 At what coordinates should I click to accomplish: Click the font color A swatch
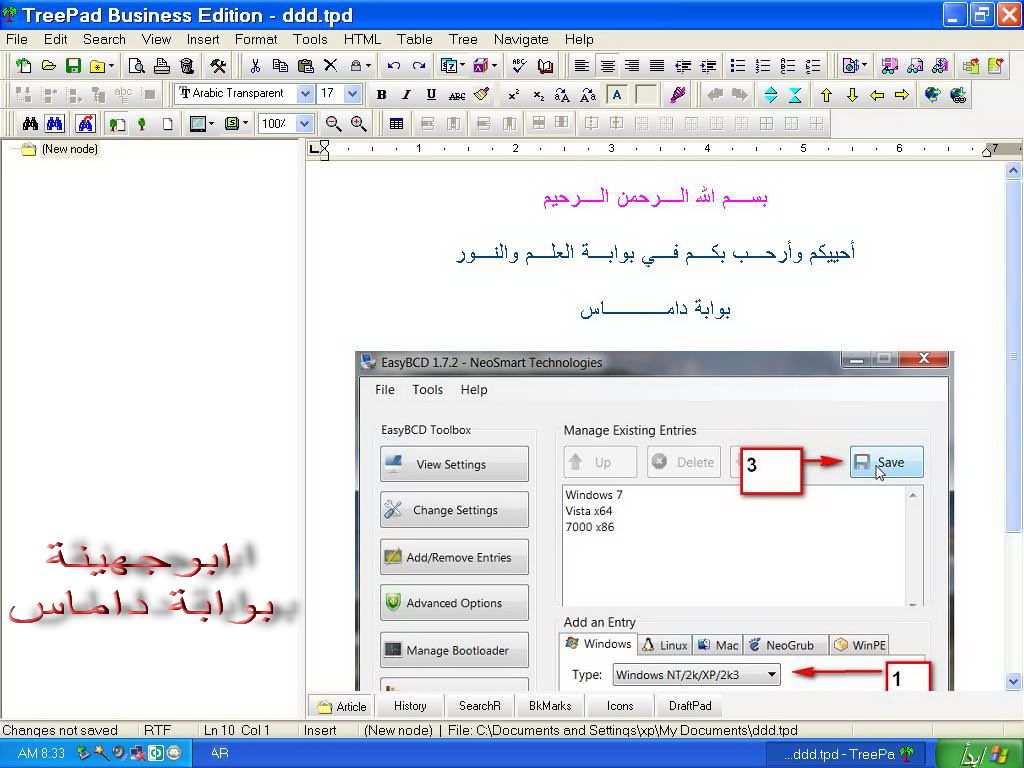pyautogui.click(x=616, y=95)
